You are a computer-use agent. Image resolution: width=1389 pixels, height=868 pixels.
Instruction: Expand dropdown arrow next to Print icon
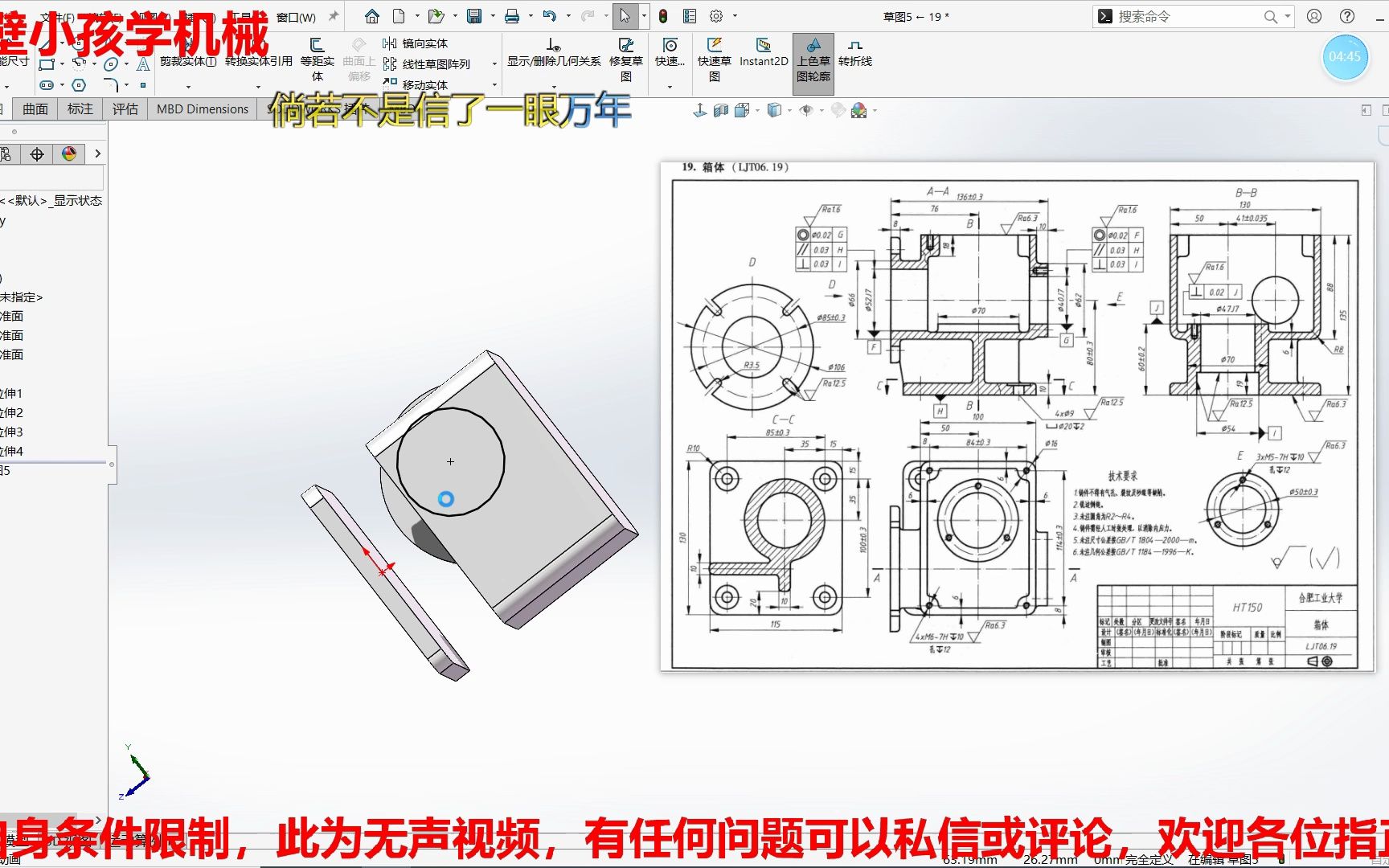[530, 16]
